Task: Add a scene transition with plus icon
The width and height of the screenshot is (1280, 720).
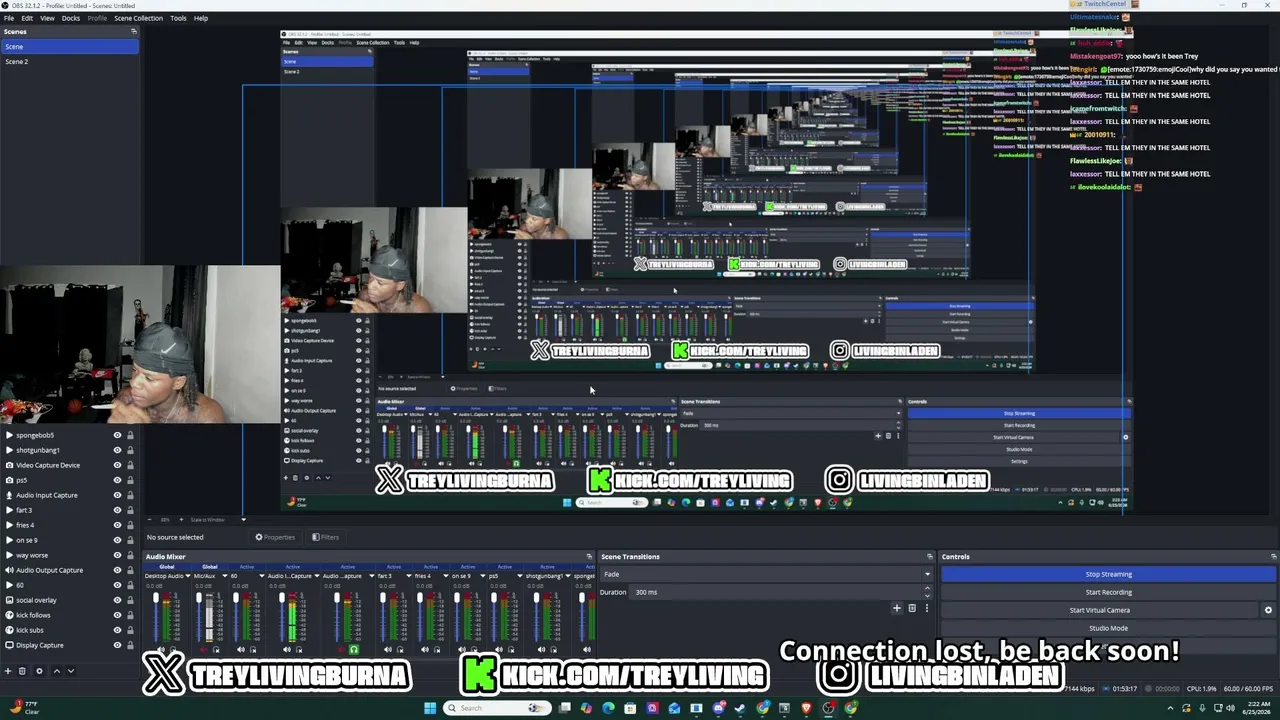Action: tap(897, 608)
